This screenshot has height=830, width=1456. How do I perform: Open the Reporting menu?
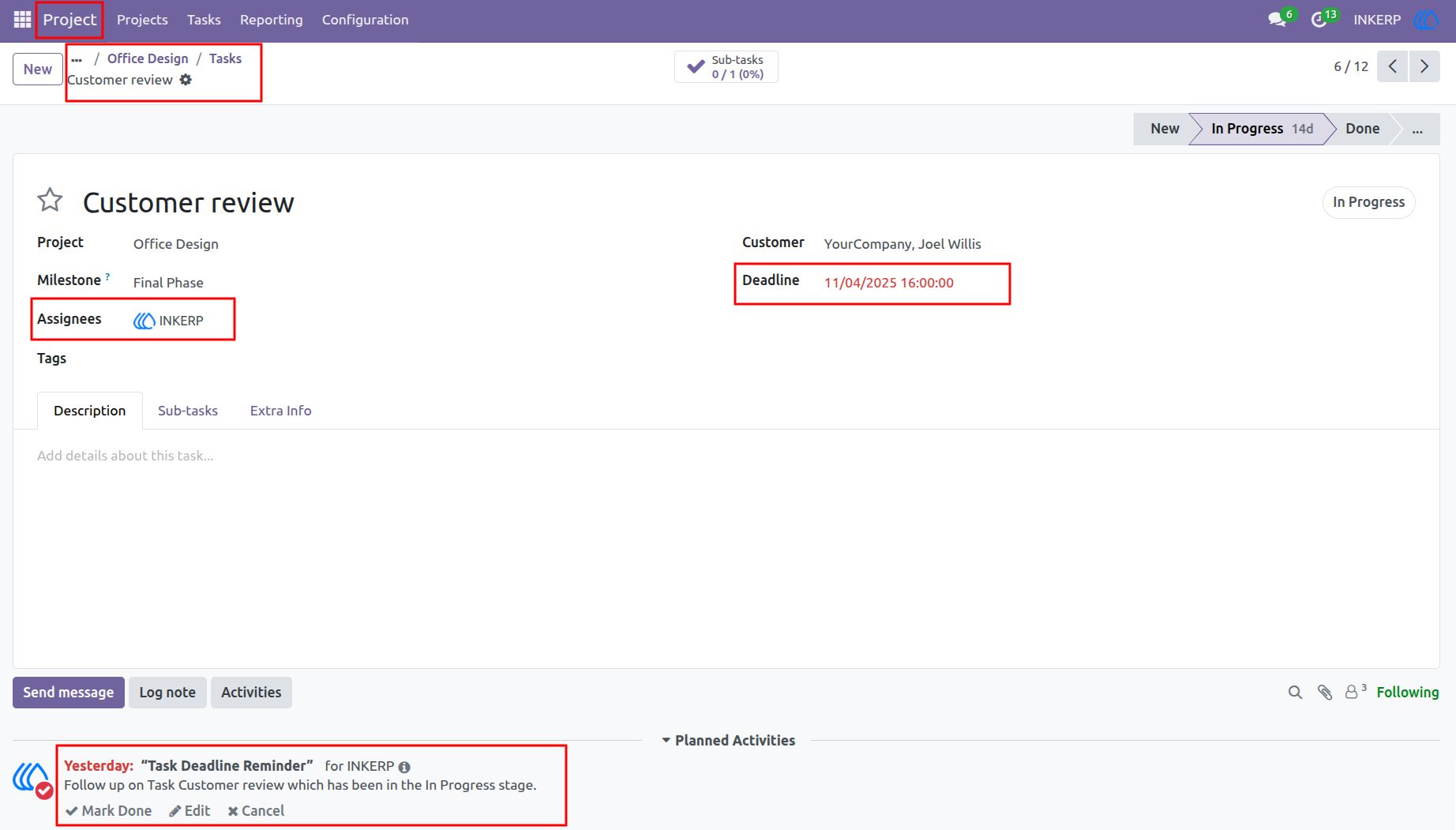272,20
